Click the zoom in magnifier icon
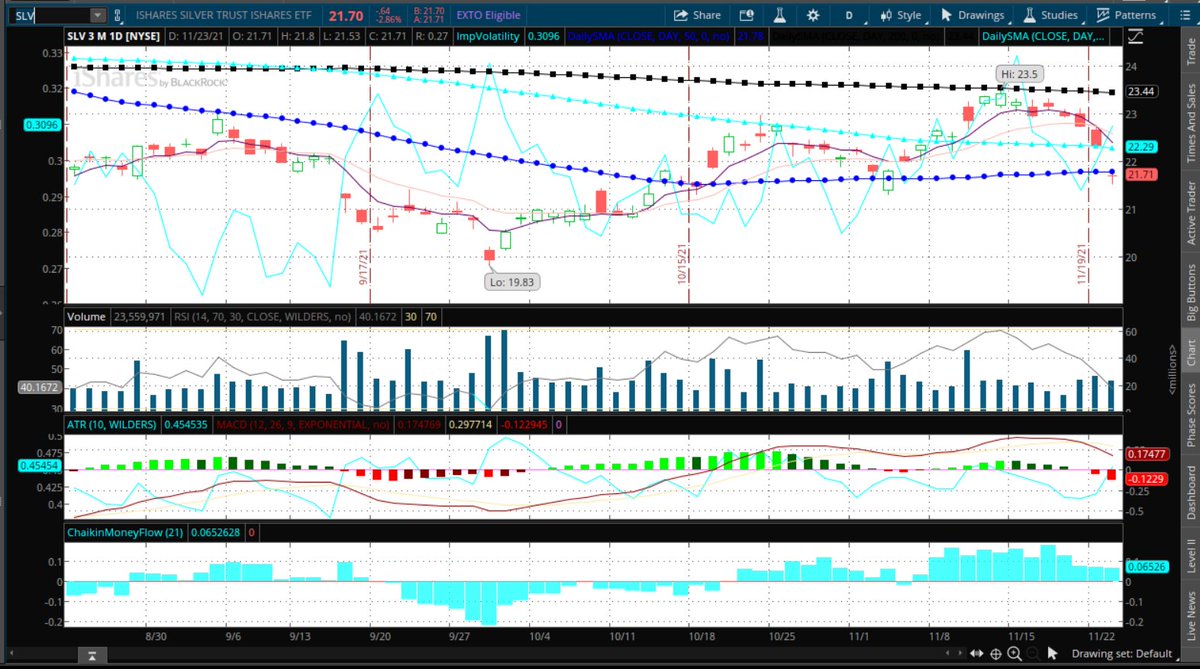 1014,654
